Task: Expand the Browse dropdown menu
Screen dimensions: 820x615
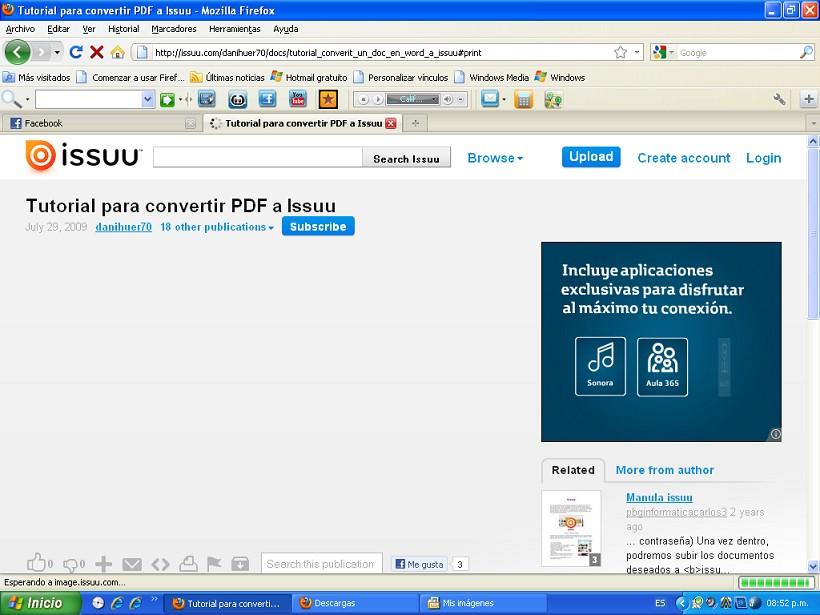Action: tap(495, 158)
